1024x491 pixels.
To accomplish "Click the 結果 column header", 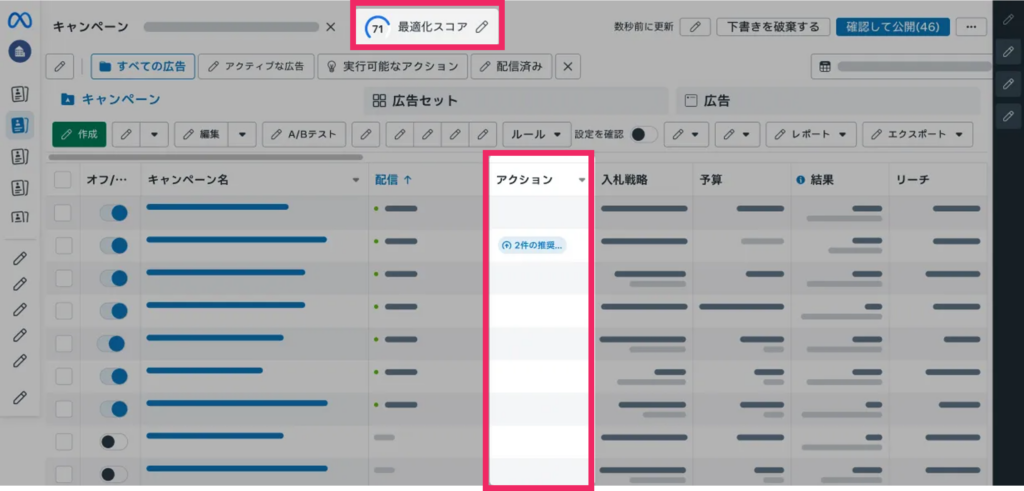I will (x=822, y=180).
